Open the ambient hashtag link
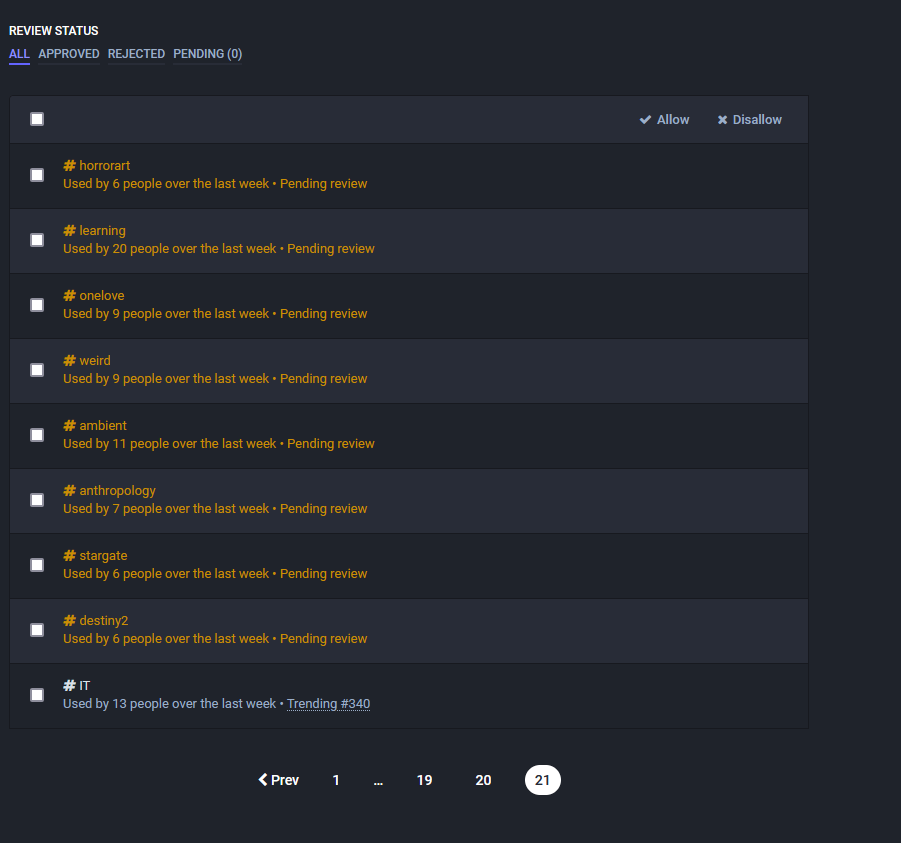The height and width of the screenshot is (843, 901). pos(95,425)
